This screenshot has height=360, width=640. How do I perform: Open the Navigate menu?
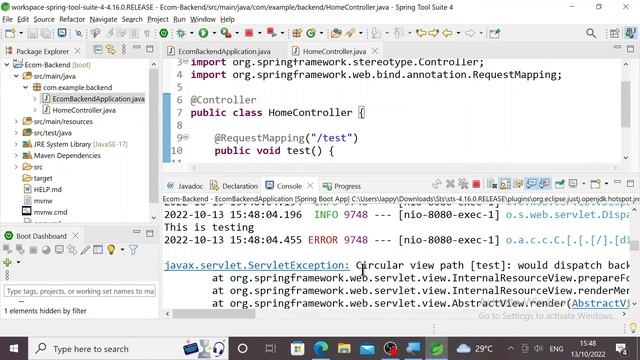[103, 19]
